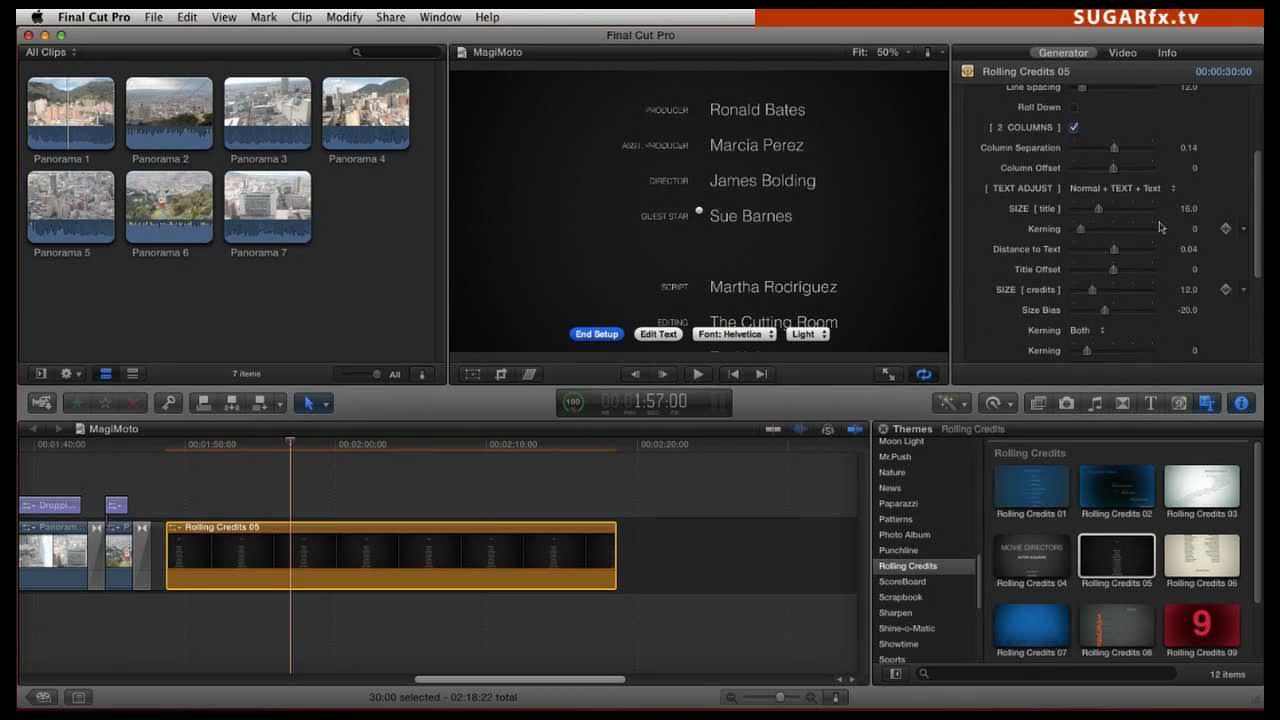Uncheck the 2 COLUMNS checkbox
The height and width of the screenshot is (720, 1280).
click(1073, 128)
